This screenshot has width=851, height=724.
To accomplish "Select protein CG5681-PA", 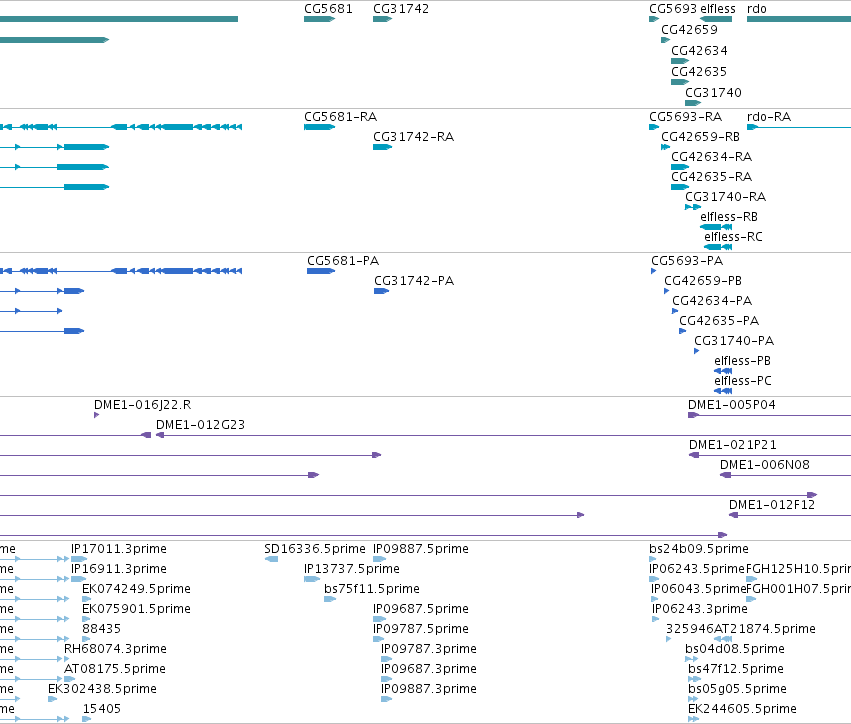I will point(343,261).
